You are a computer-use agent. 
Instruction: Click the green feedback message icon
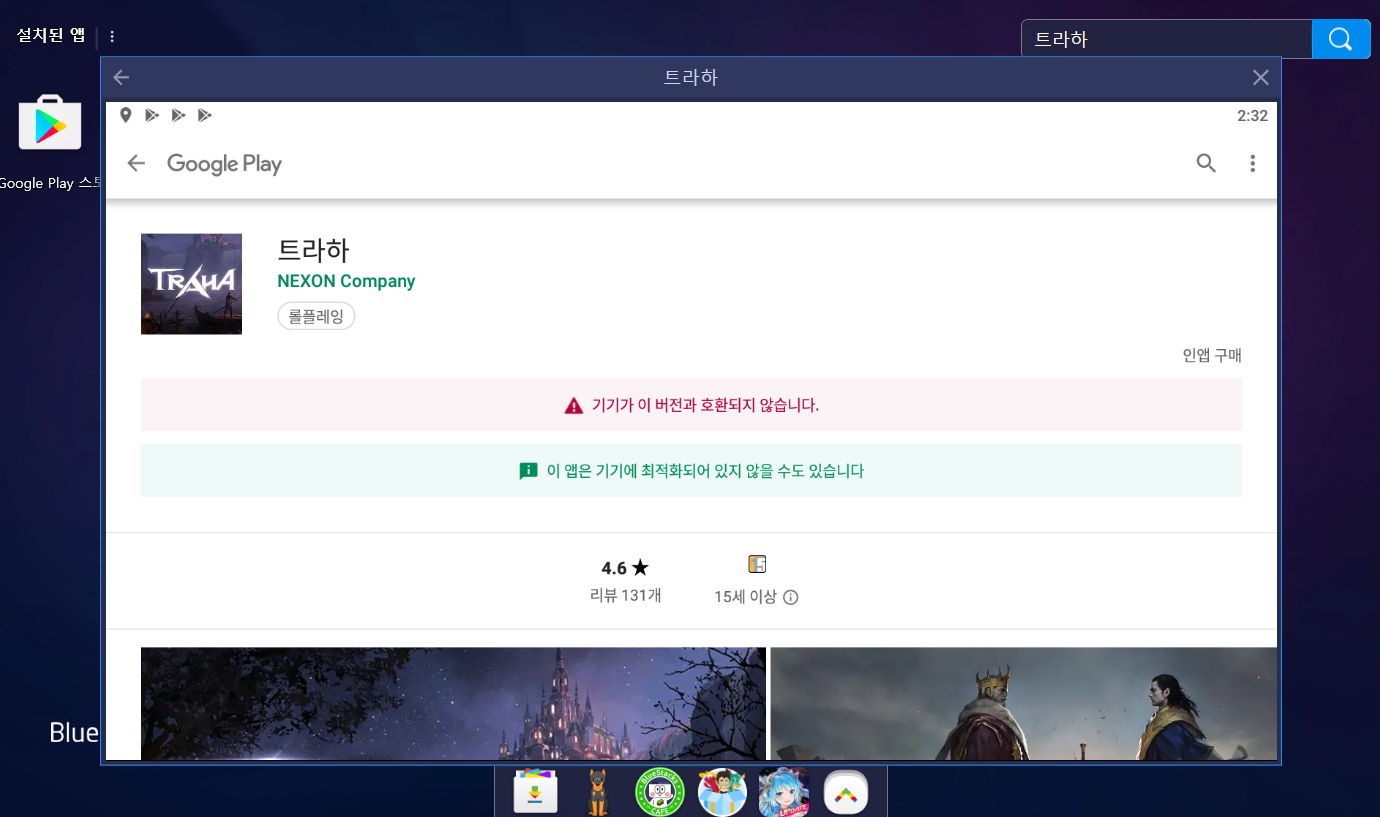[529, 471]
